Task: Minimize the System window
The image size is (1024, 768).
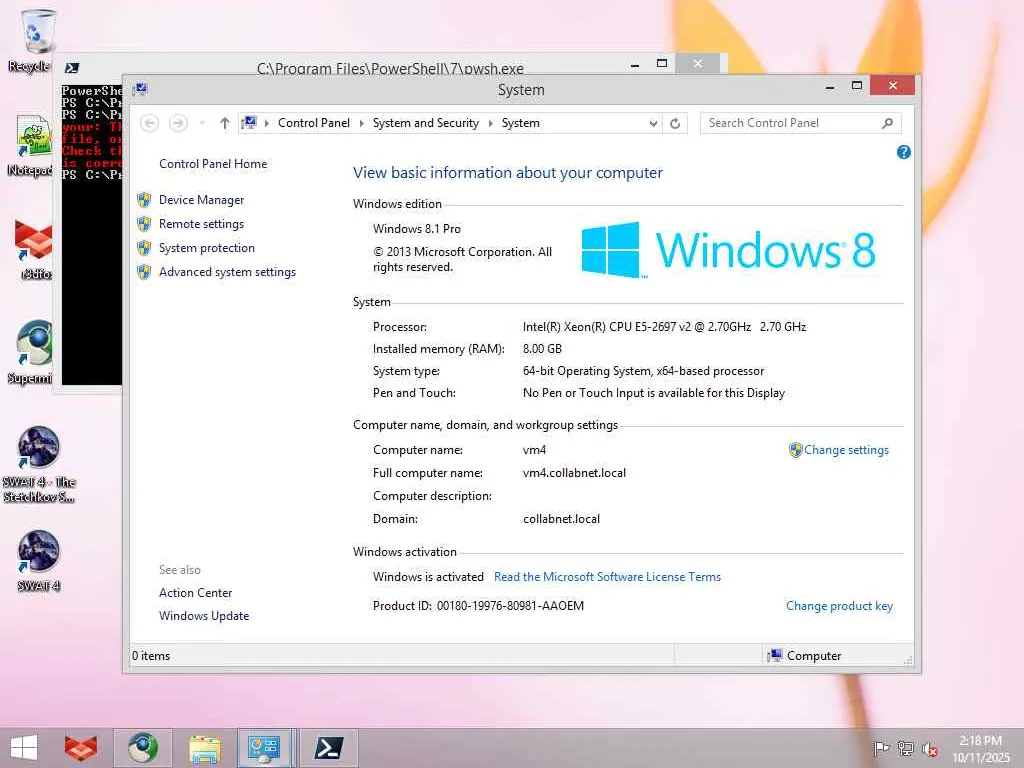Action: (829, 86)
